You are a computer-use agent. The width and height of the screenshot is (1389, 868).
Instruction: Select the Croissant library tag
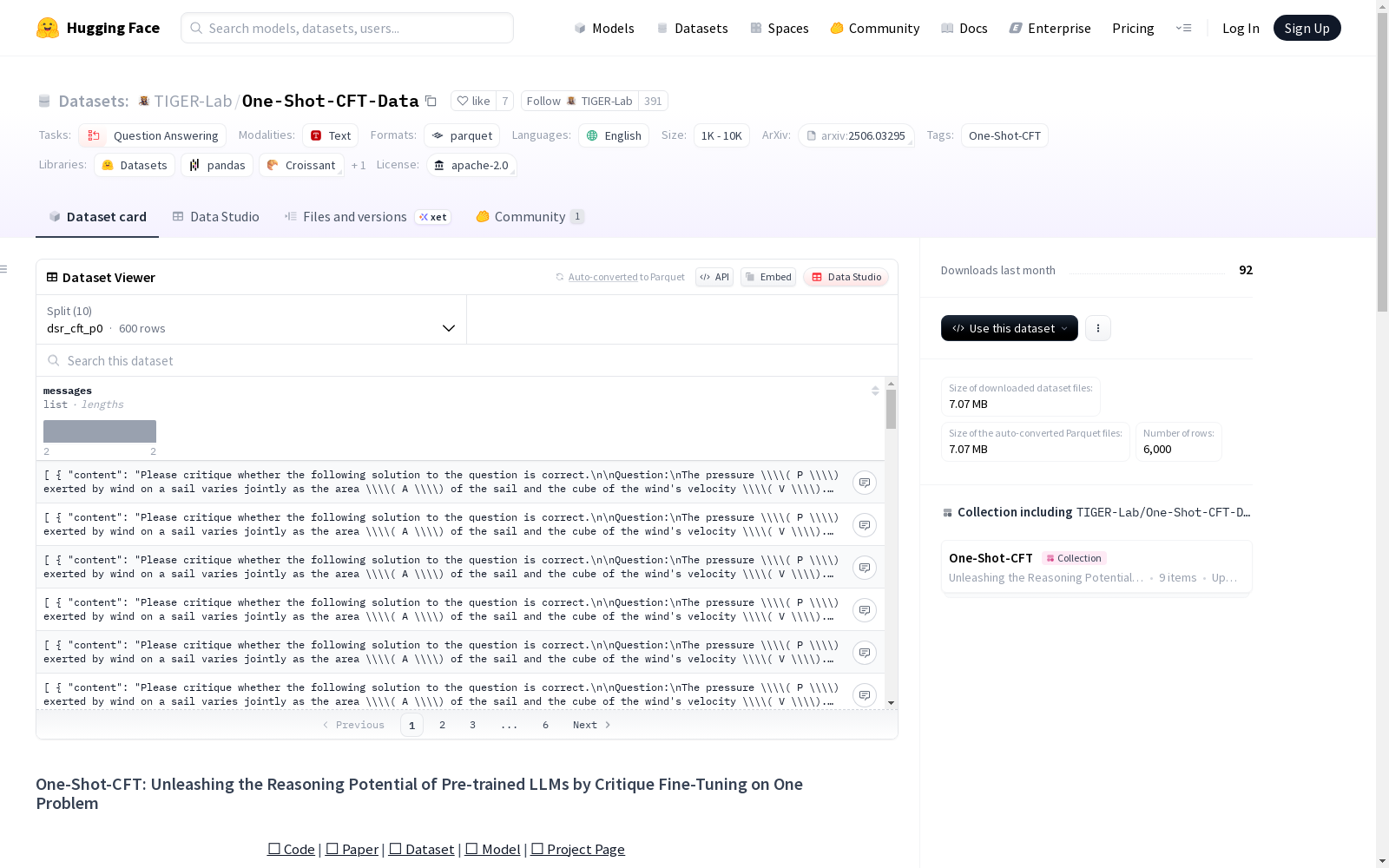pos(301,165)
